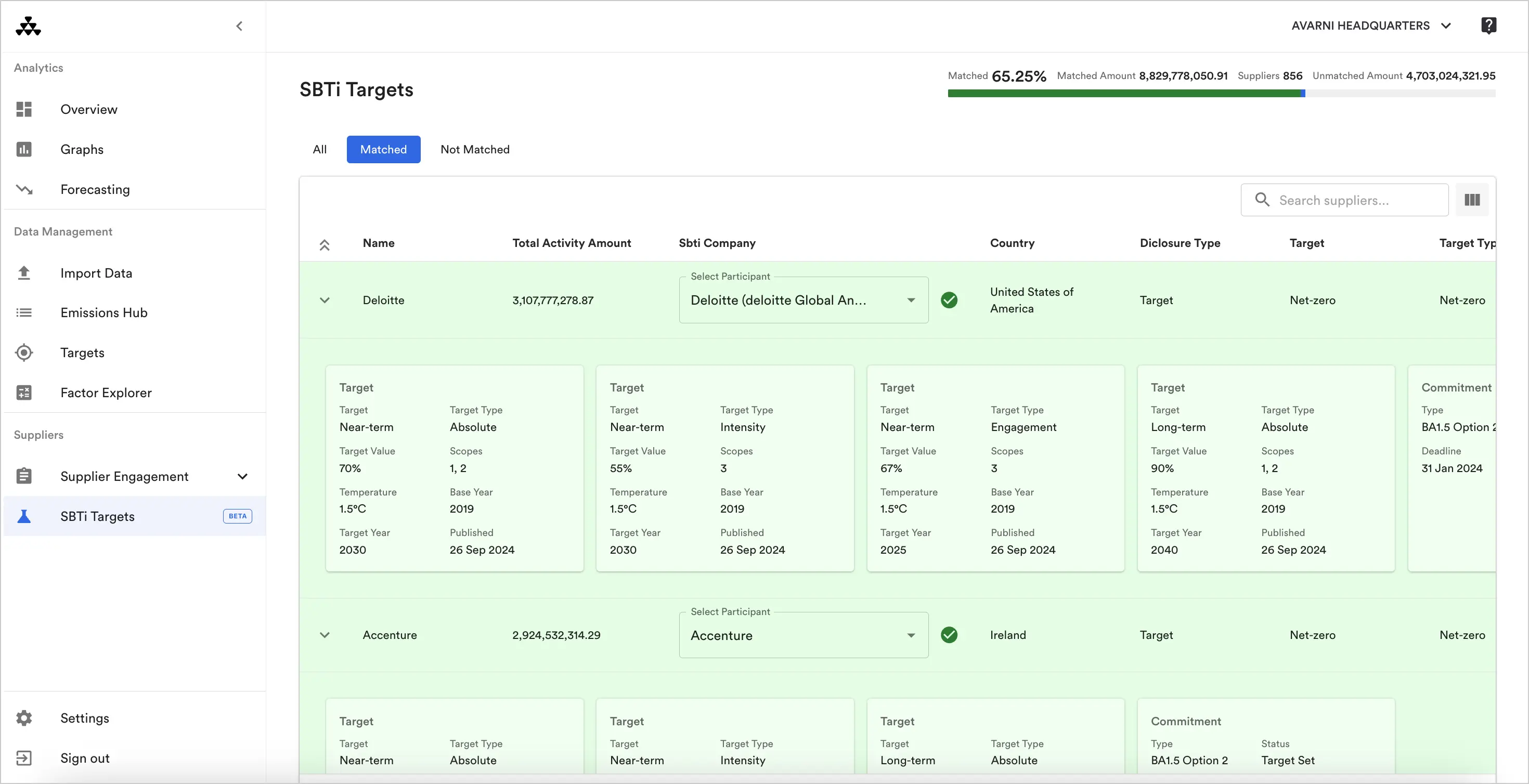Go to Import Data page

[x=134, y=273]
